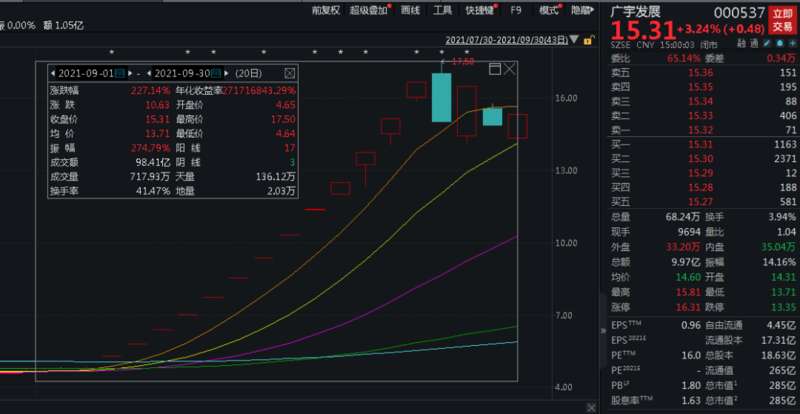Screen dimensions: 800x414
Task: Click the 总量 value 68.24万
Action: point(683,217)
